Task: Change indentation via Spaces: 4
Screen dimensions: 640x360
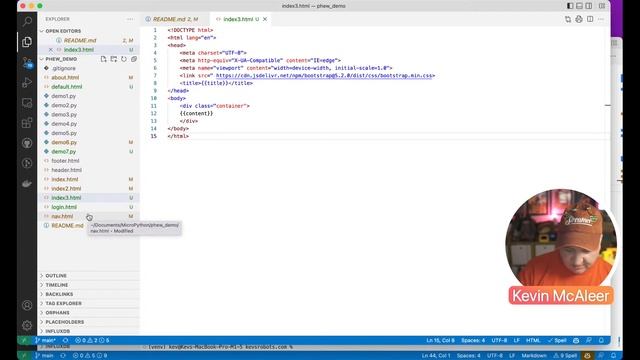Action: pyautogui.click(x=473, y=340)
